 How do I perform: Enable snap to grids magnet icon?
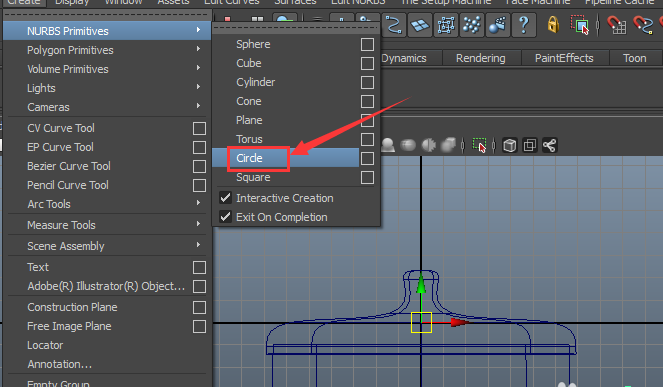point(616,25)
